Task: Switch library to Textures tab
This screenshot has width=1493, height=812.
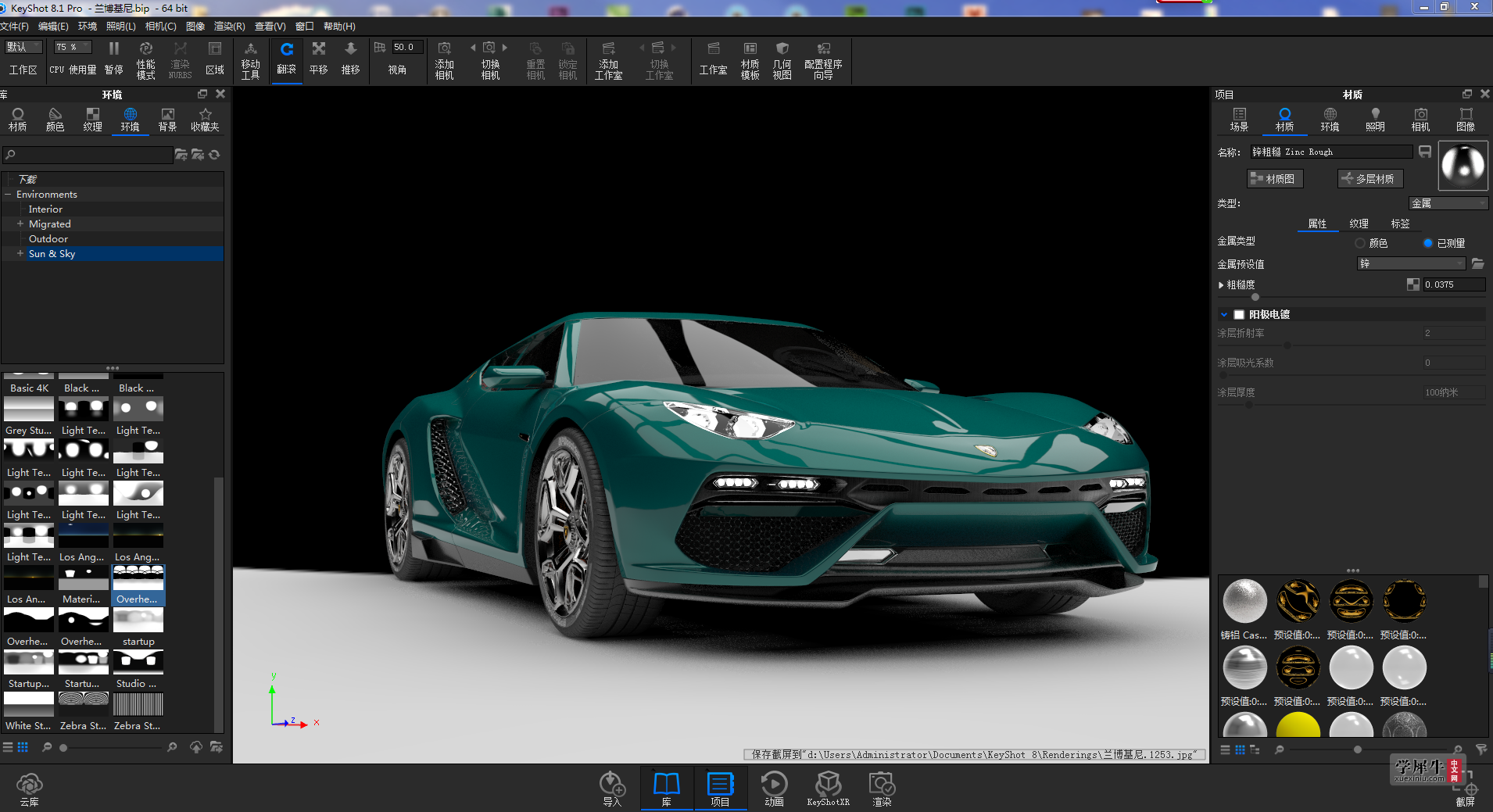Action: point(93,120)
